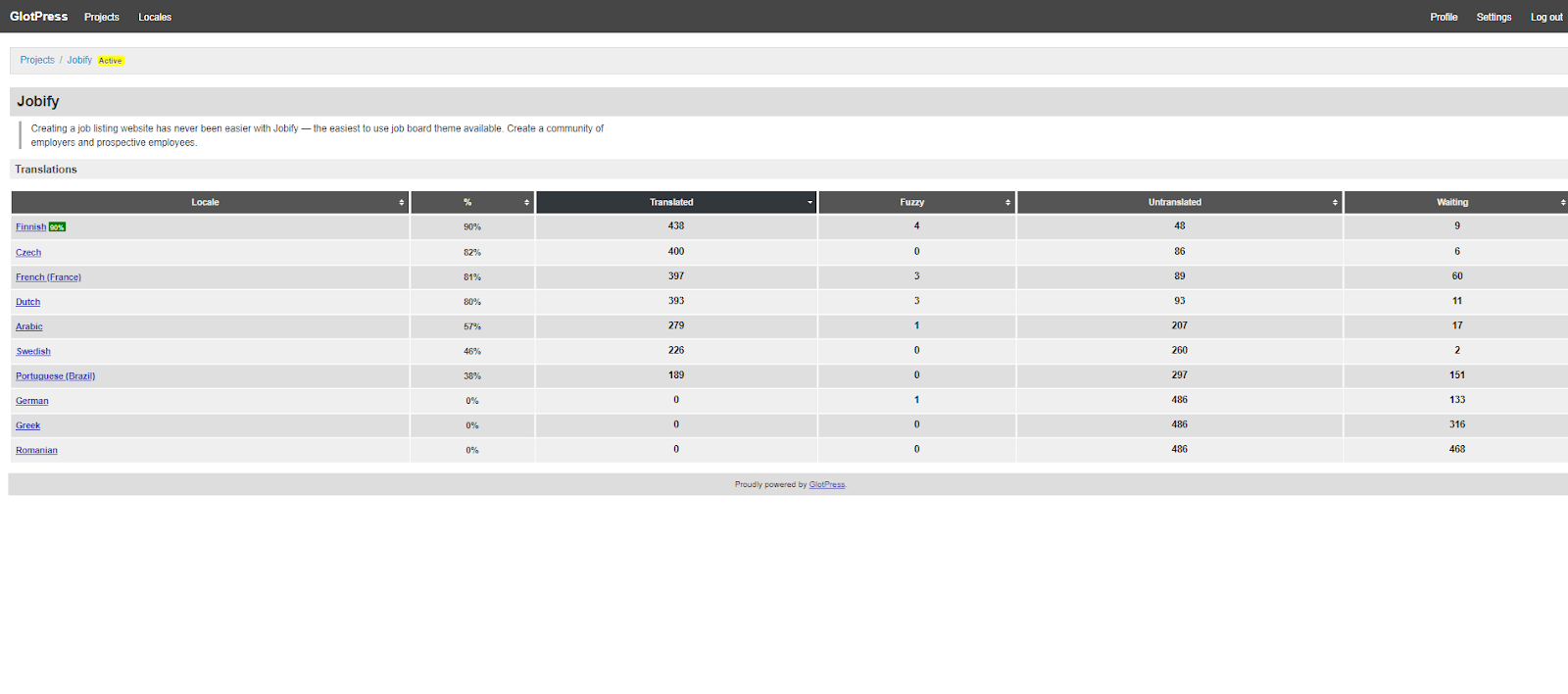Click Swedish translated count 226

click(676, 350)
